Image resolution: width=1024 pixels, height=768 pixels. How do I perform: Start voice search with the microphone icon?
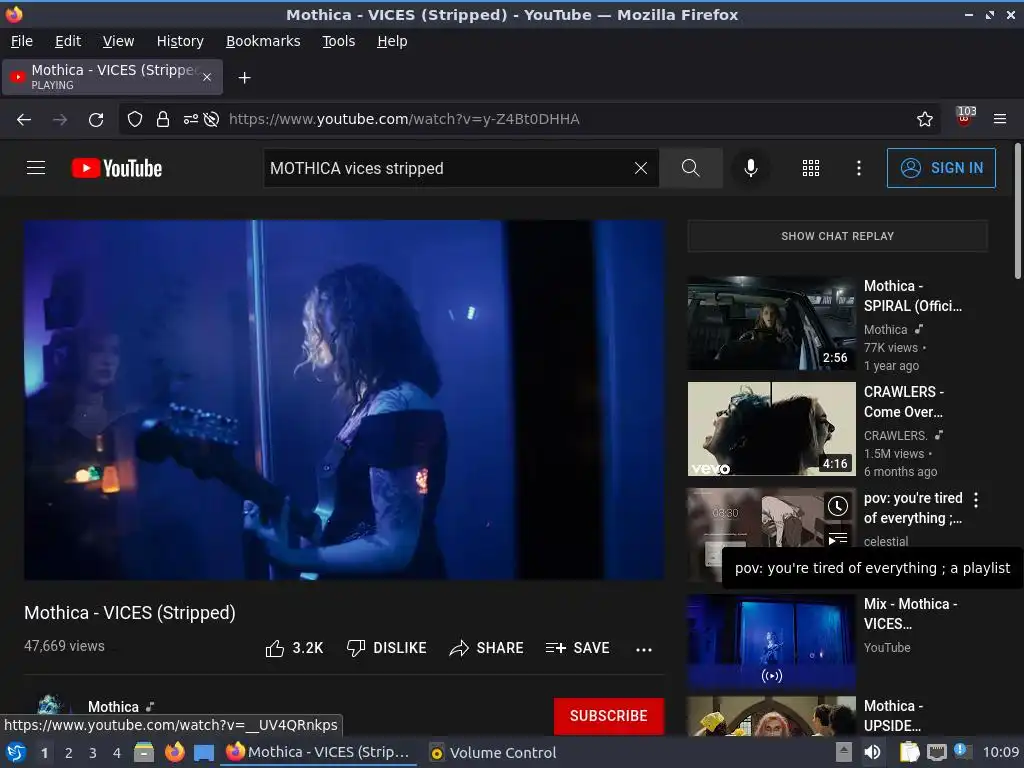pos(751,168)
